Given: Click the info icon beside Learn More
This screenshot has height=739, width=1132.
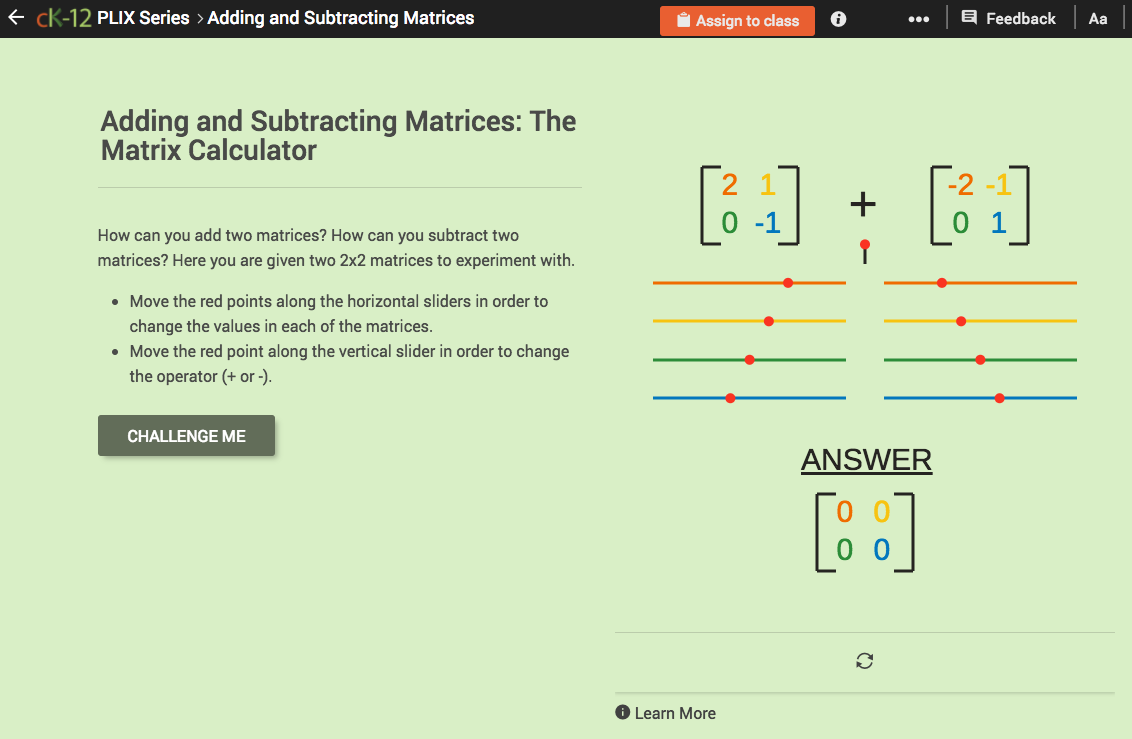Looking at the screenshot, I should coord(621,713).
